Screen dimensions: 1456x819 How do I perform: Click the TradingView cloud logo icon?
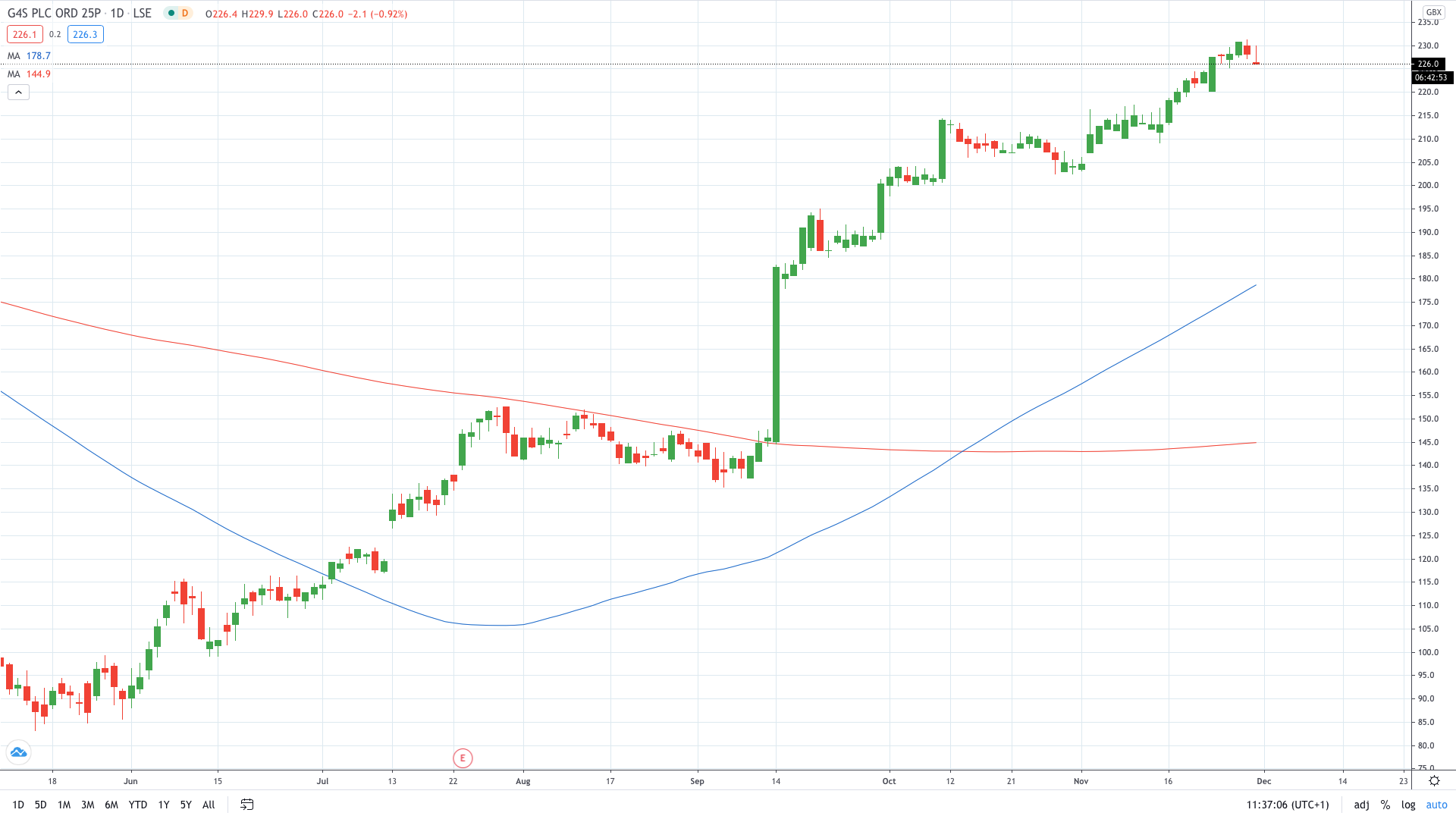18,752
